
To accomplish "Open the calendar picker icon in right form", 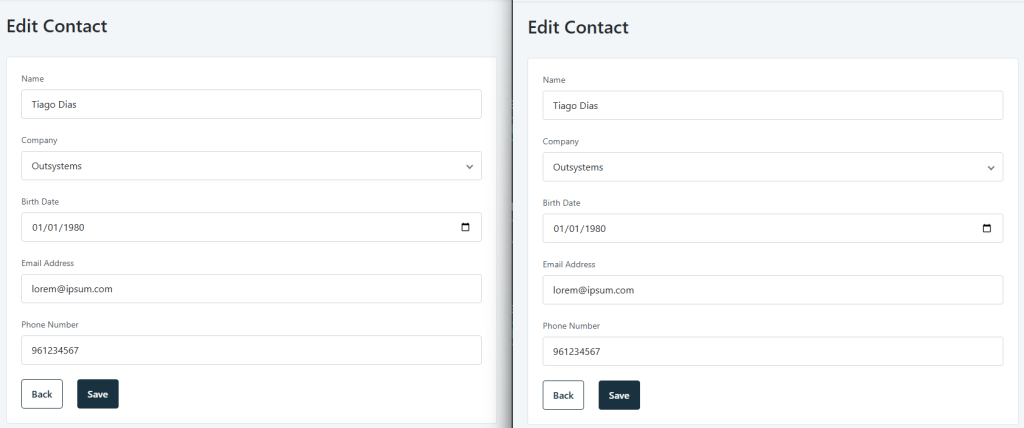I will coord(987,229).
